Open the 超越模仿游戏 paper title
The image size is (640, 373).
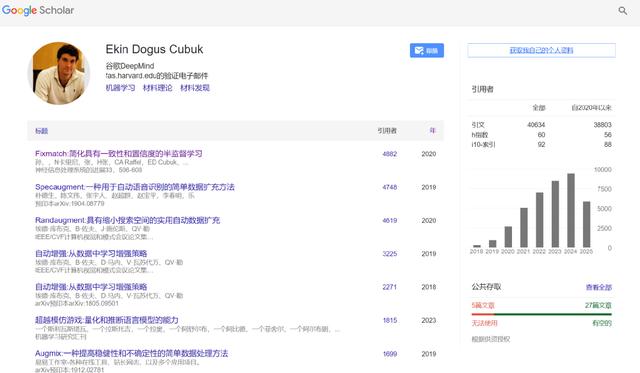point(107,320)
